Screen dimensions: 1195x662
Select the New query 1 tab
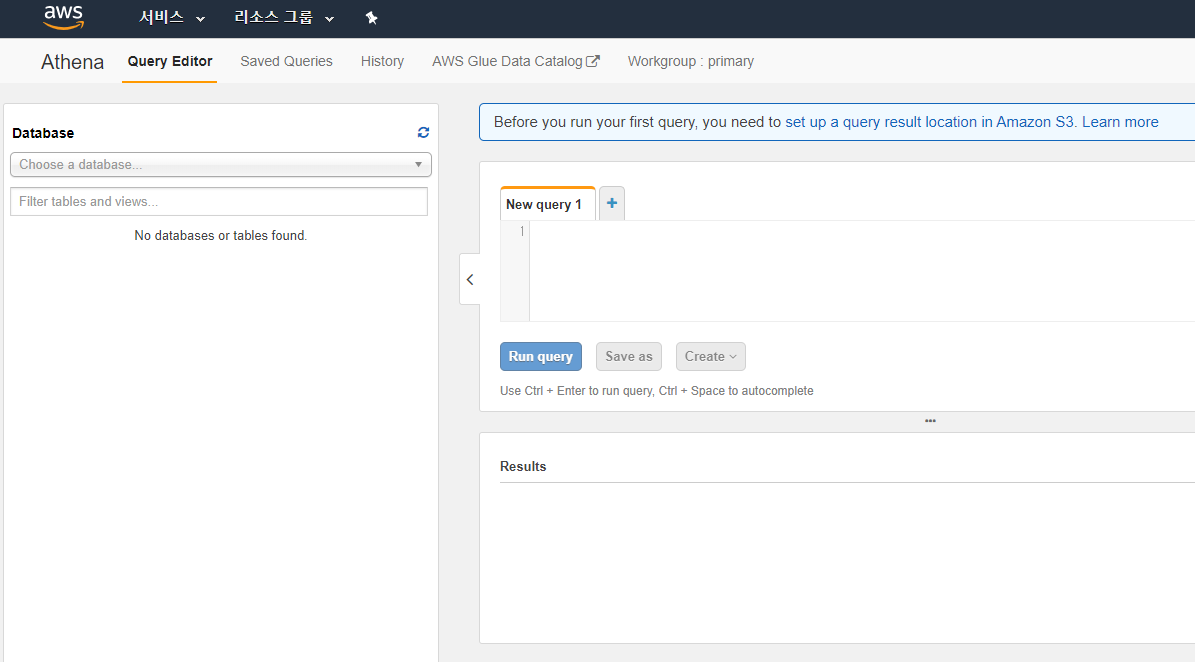coord(547,204)
